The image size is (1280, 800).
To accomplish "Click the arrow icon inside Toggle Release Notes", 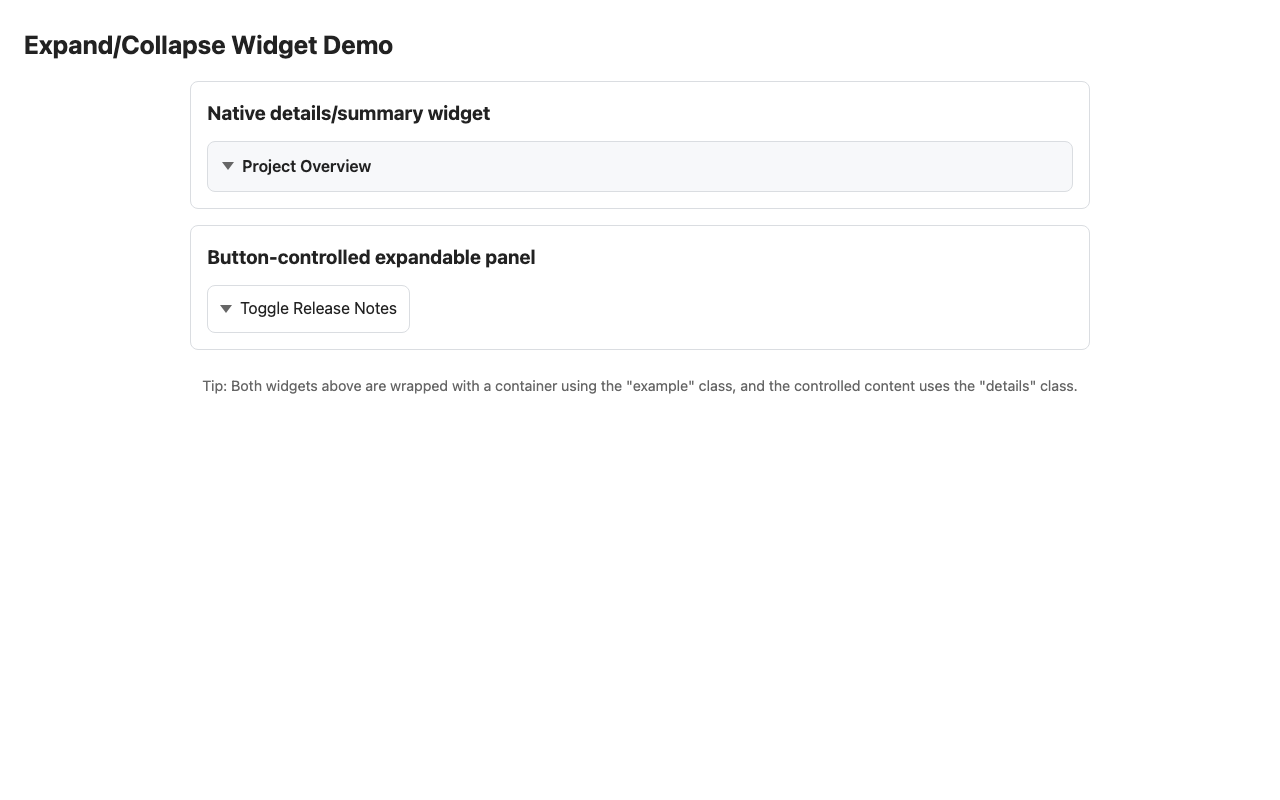I will click(x=227, y=308).
